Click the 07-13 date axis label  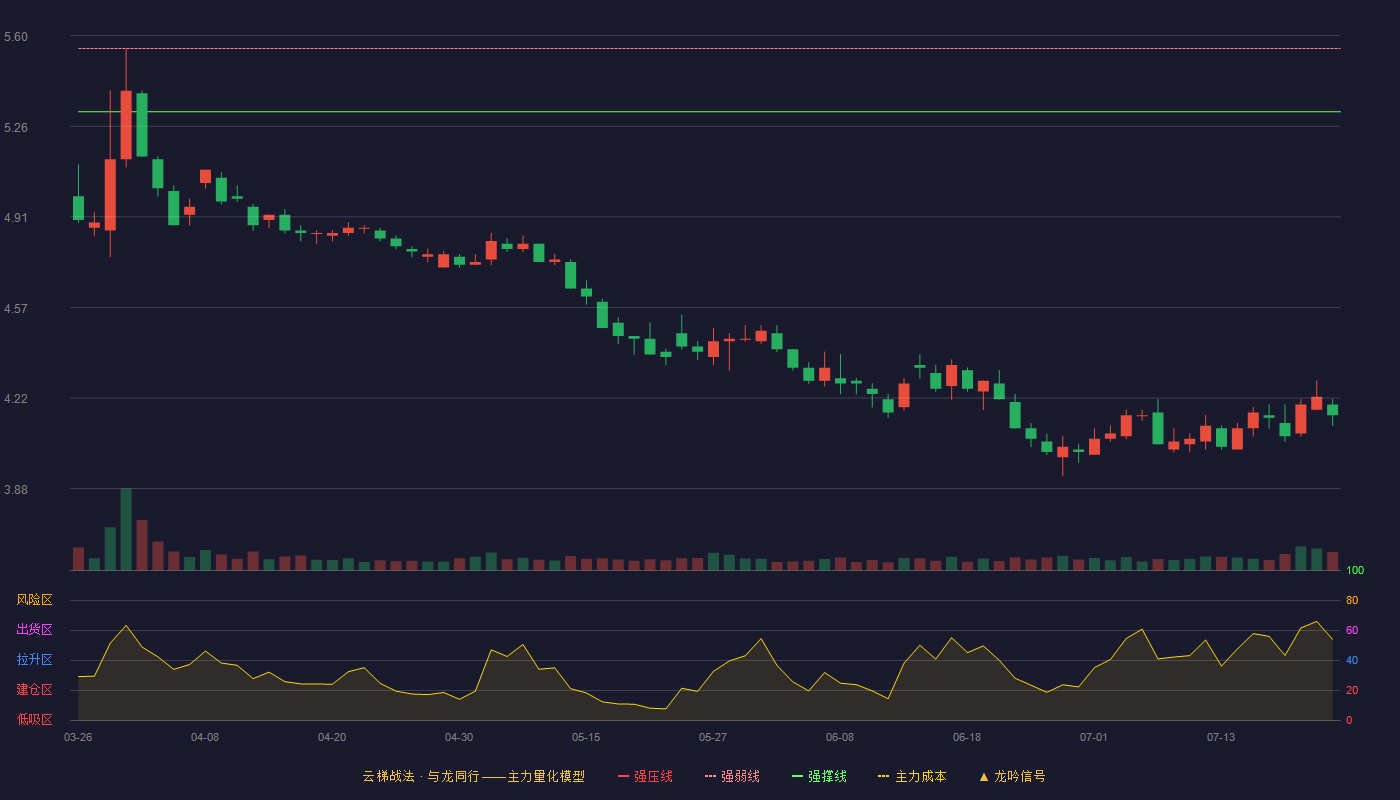(1221, 737)
